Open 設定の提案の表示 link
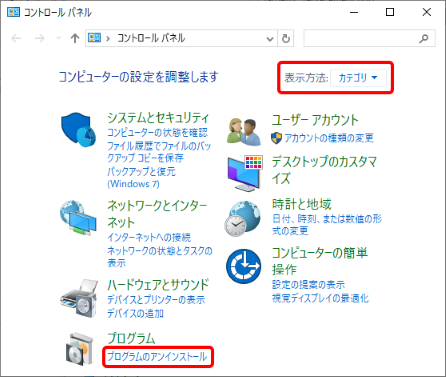 click(x=308, y=285)
